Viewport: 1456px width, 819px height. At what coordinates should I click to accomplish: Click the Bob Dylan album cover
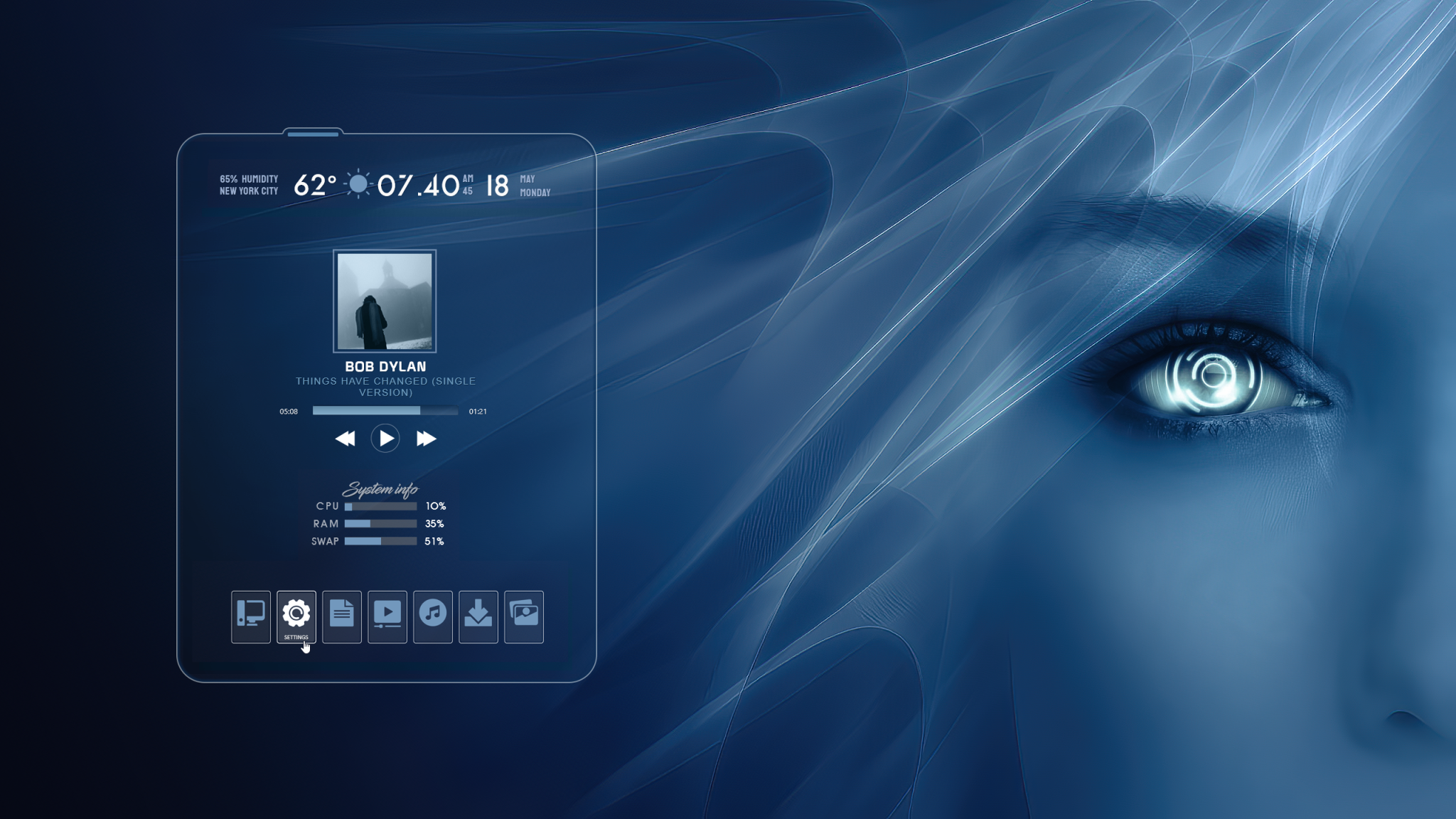(385, 301)
